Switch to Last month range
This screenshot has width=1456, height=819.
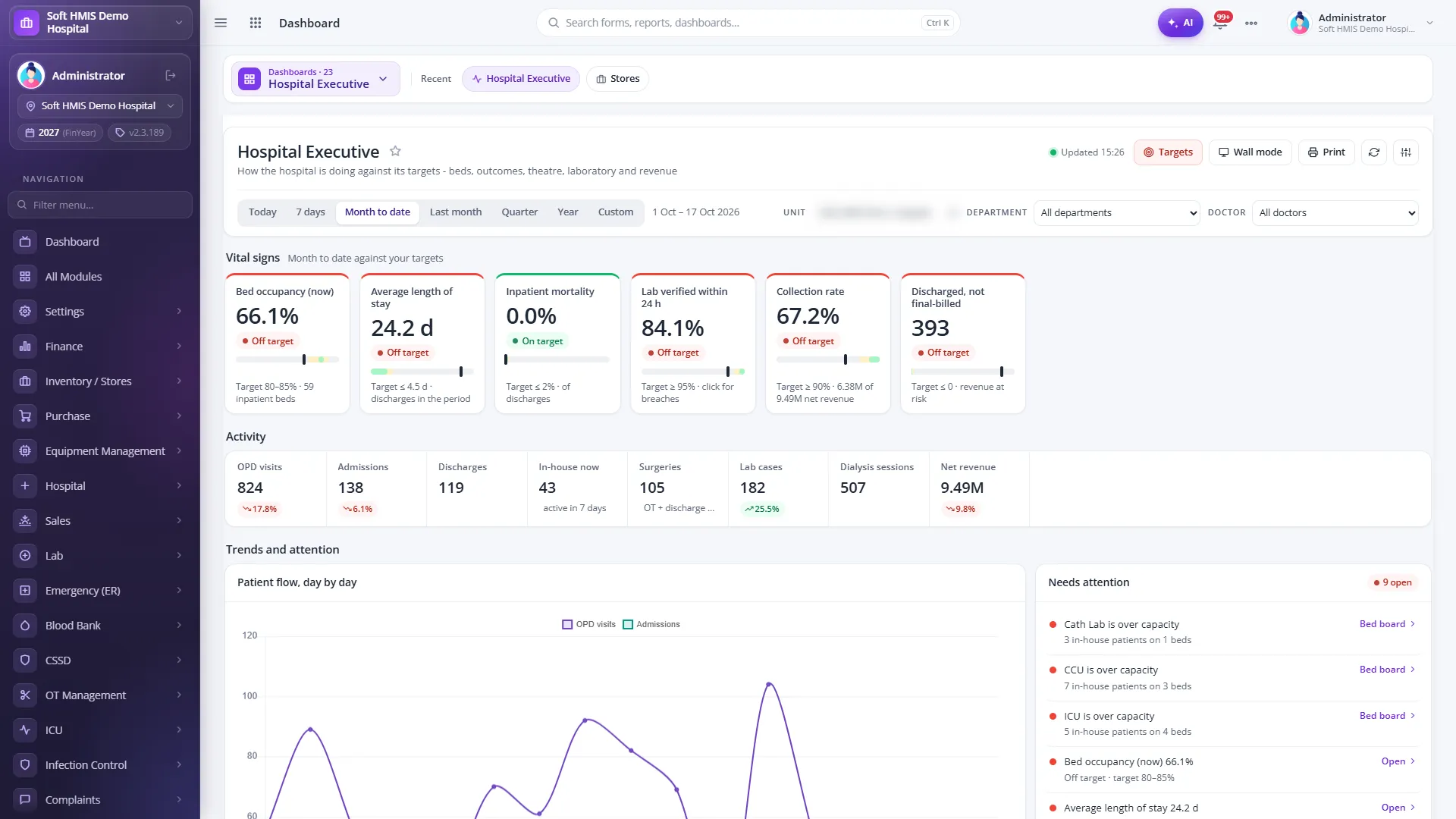coord(456,212)
